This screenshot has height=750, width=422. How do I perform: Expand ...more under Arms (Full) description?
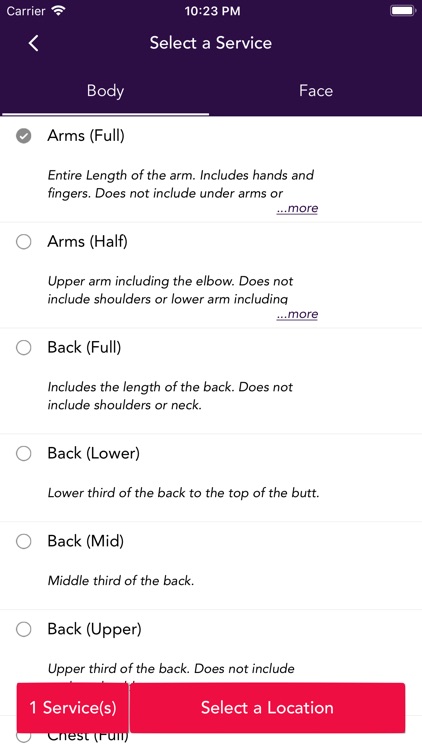click(297, 209)
